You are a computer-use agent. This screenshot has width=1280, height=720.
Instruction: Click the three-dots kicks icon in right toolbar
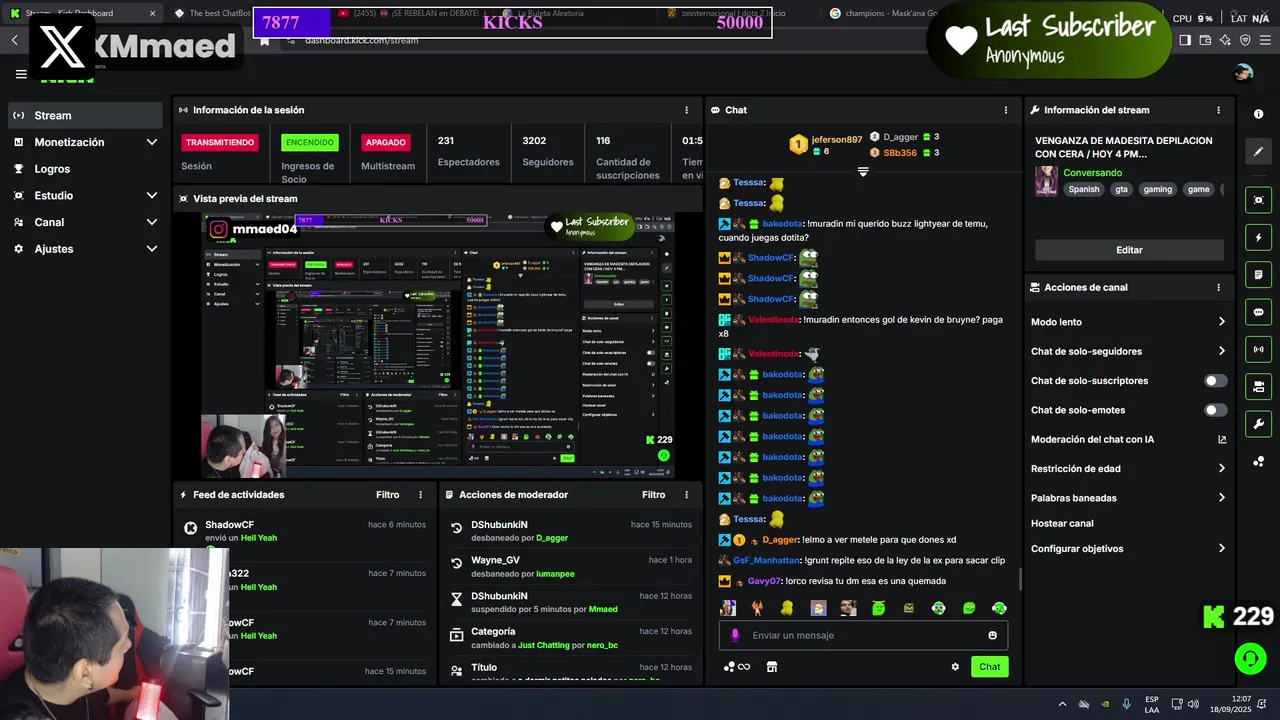point(1258,461)
